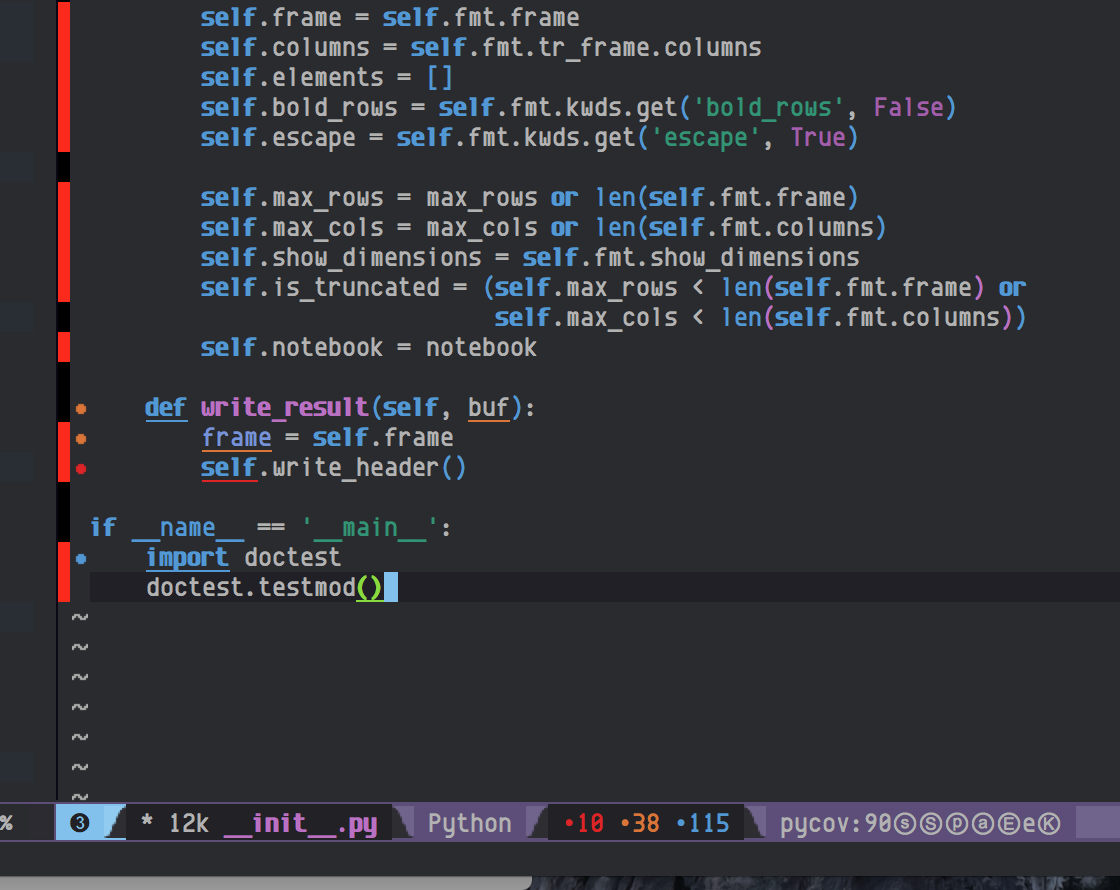Click red error dot beside self.write_header()

[81, 469]
